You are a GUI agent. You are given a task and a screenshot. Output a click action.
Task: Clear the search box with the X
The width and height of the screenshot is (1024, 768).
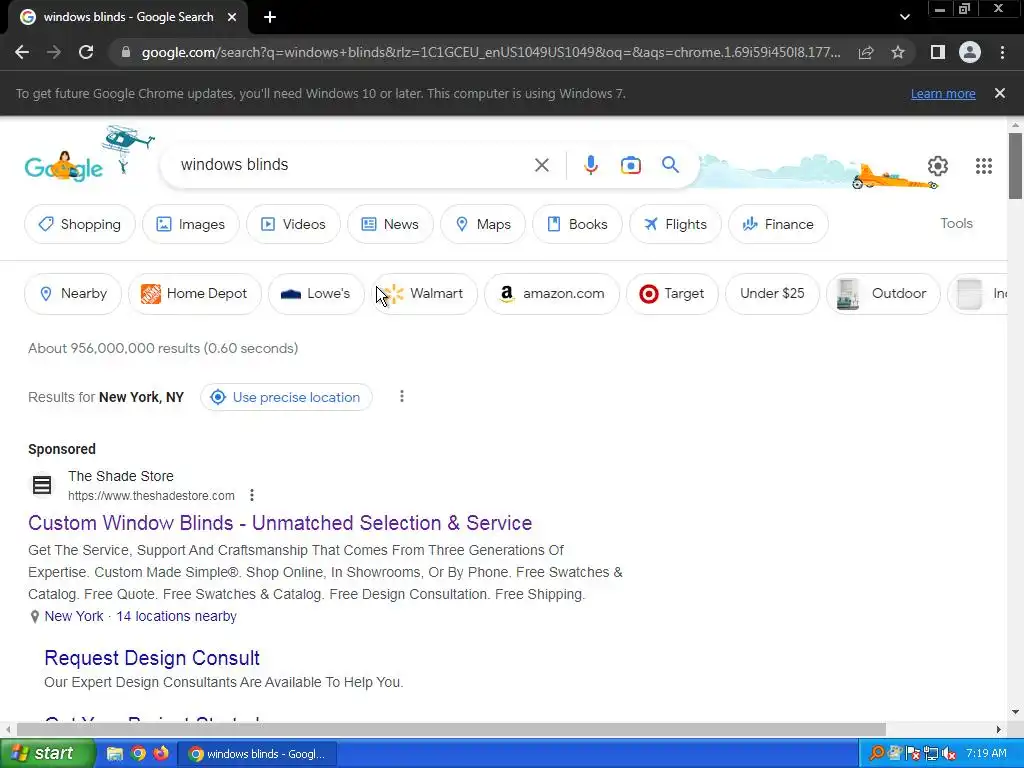tap(541, 165)
